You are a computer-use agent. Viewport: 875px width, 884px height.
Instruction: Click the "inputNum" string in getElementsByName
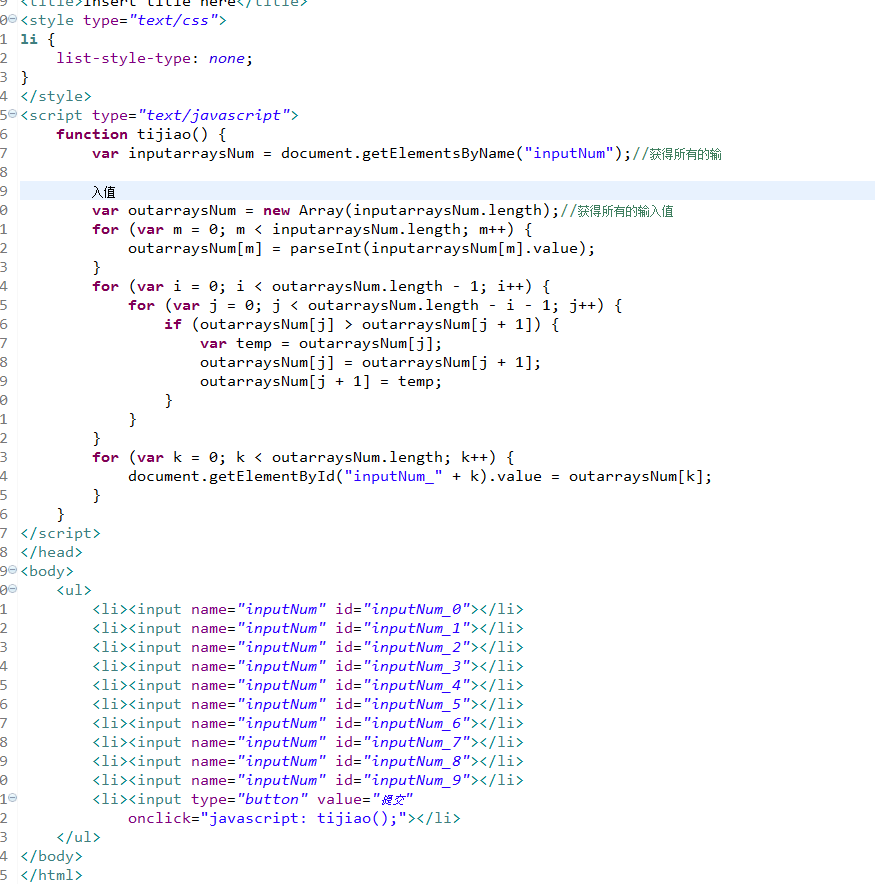point(569,153)
